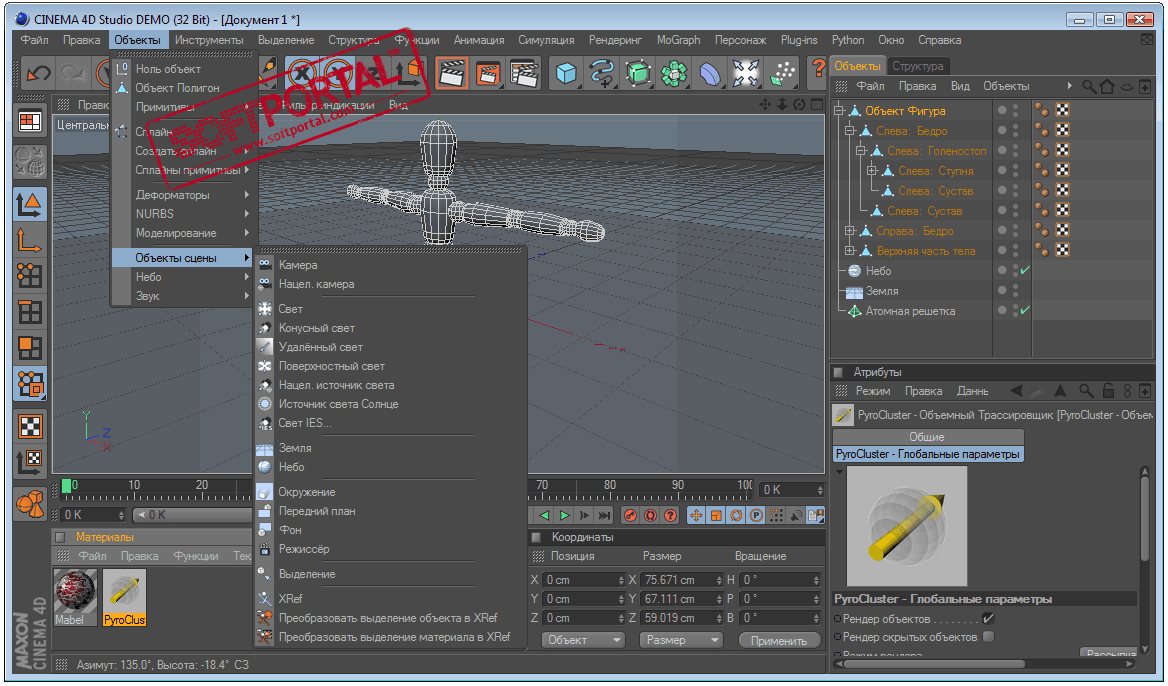1168x686 pixels.
Task: Click the search magnifier in the Object Manager
Action: 1089,86
